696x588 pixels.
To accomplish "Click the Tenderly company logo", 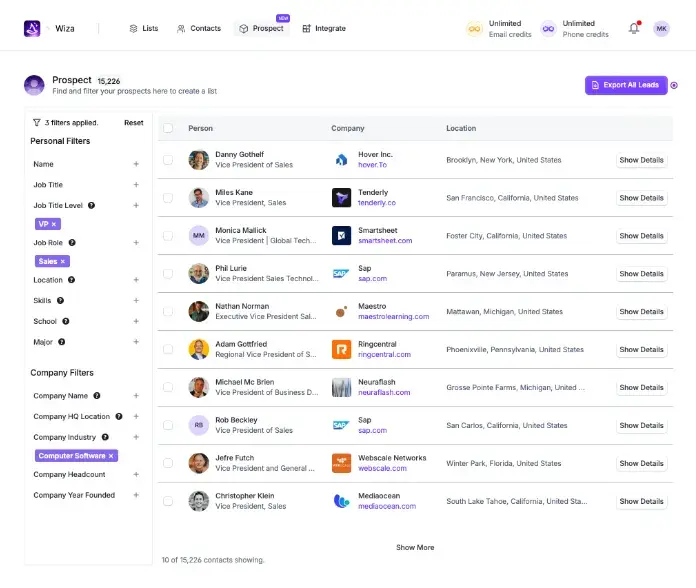I will [x=341, y=197].
